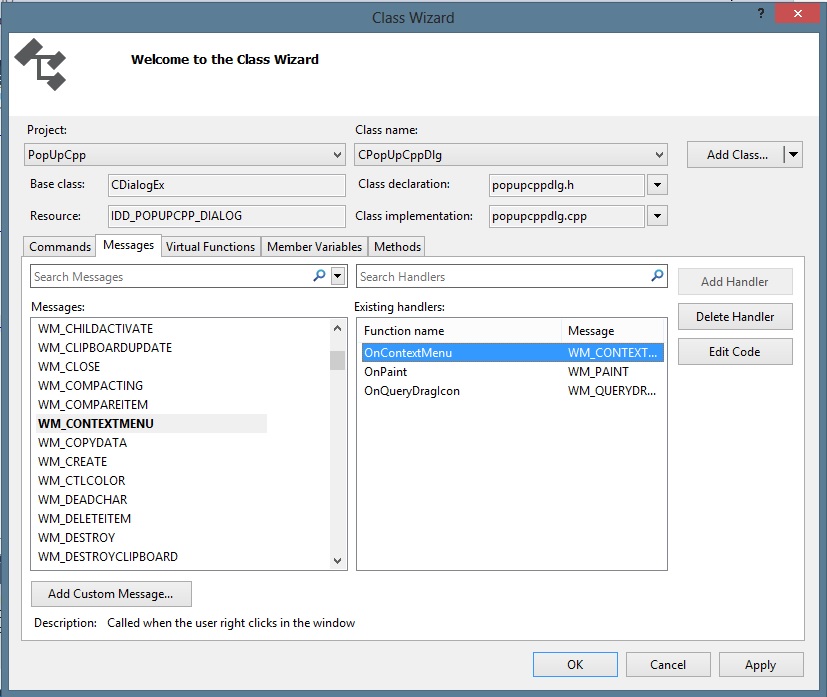
Task: Switch to the Member Variables tab
Action: [314, 247]
